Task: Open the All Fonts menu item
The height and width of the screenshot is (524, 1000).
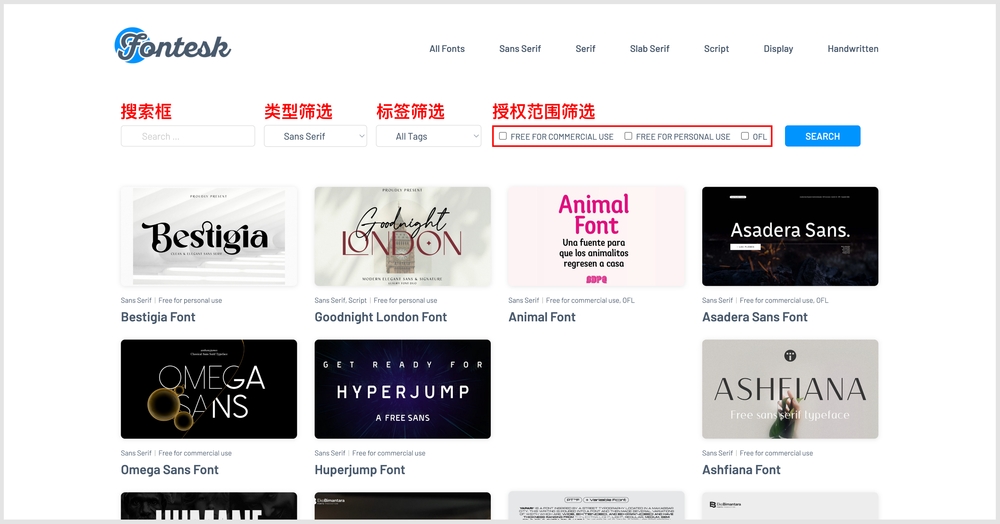Action: tap(447, 49)
